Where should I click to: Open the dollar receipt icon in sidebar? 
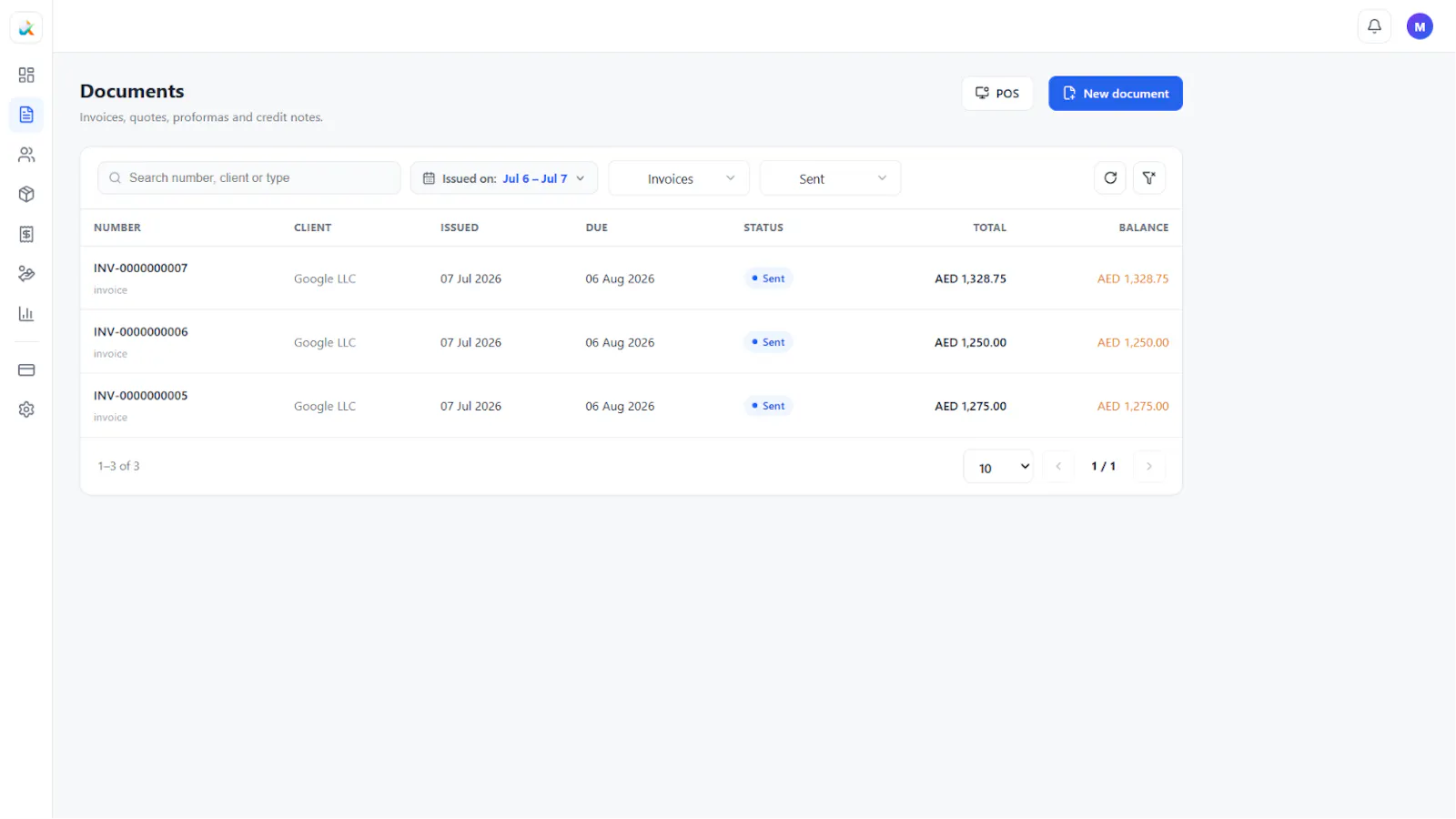[26, 234]
